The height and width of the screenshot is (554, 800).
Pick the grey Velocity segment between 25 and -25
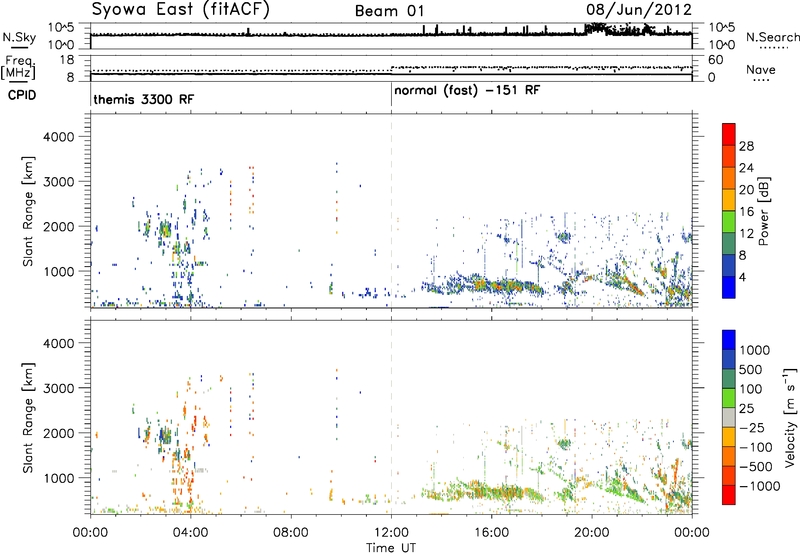click(x=729, y=417)
